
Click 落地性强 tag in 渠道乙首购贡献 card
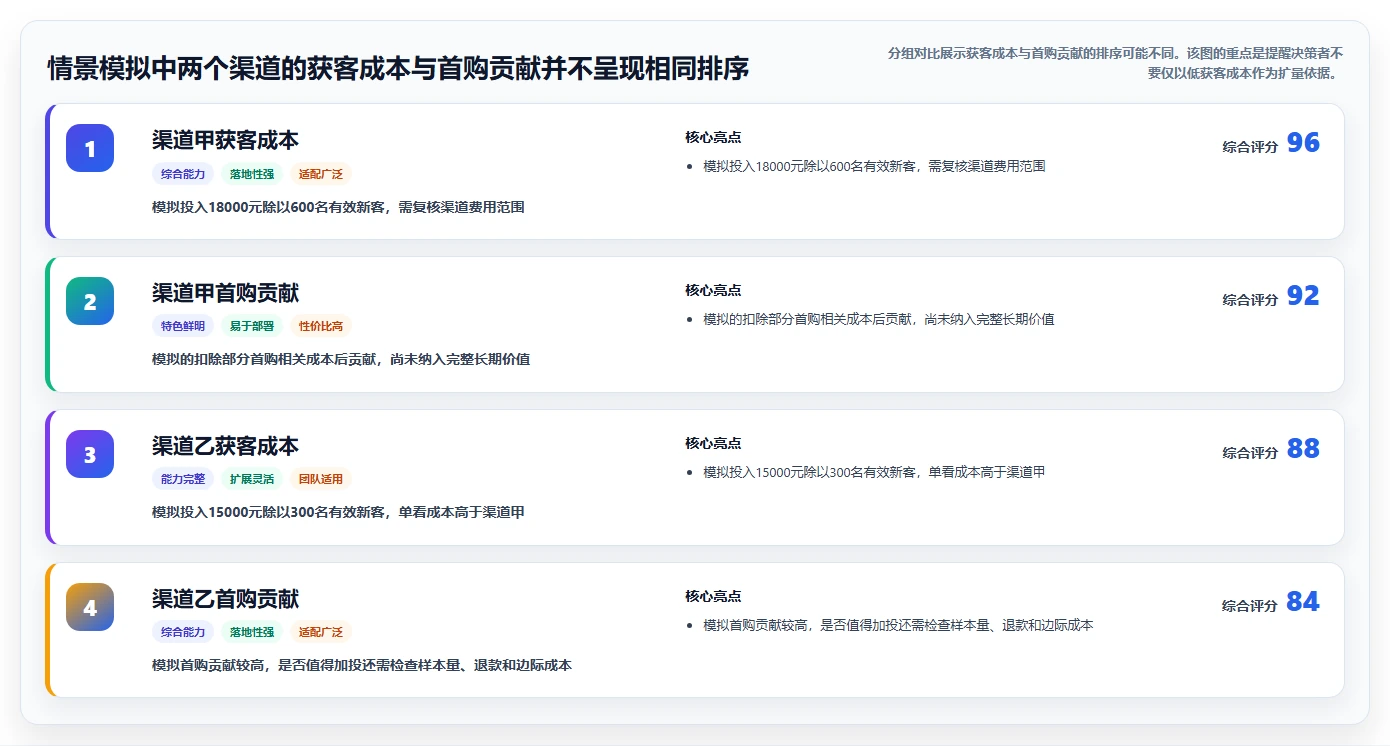[252, 632]
